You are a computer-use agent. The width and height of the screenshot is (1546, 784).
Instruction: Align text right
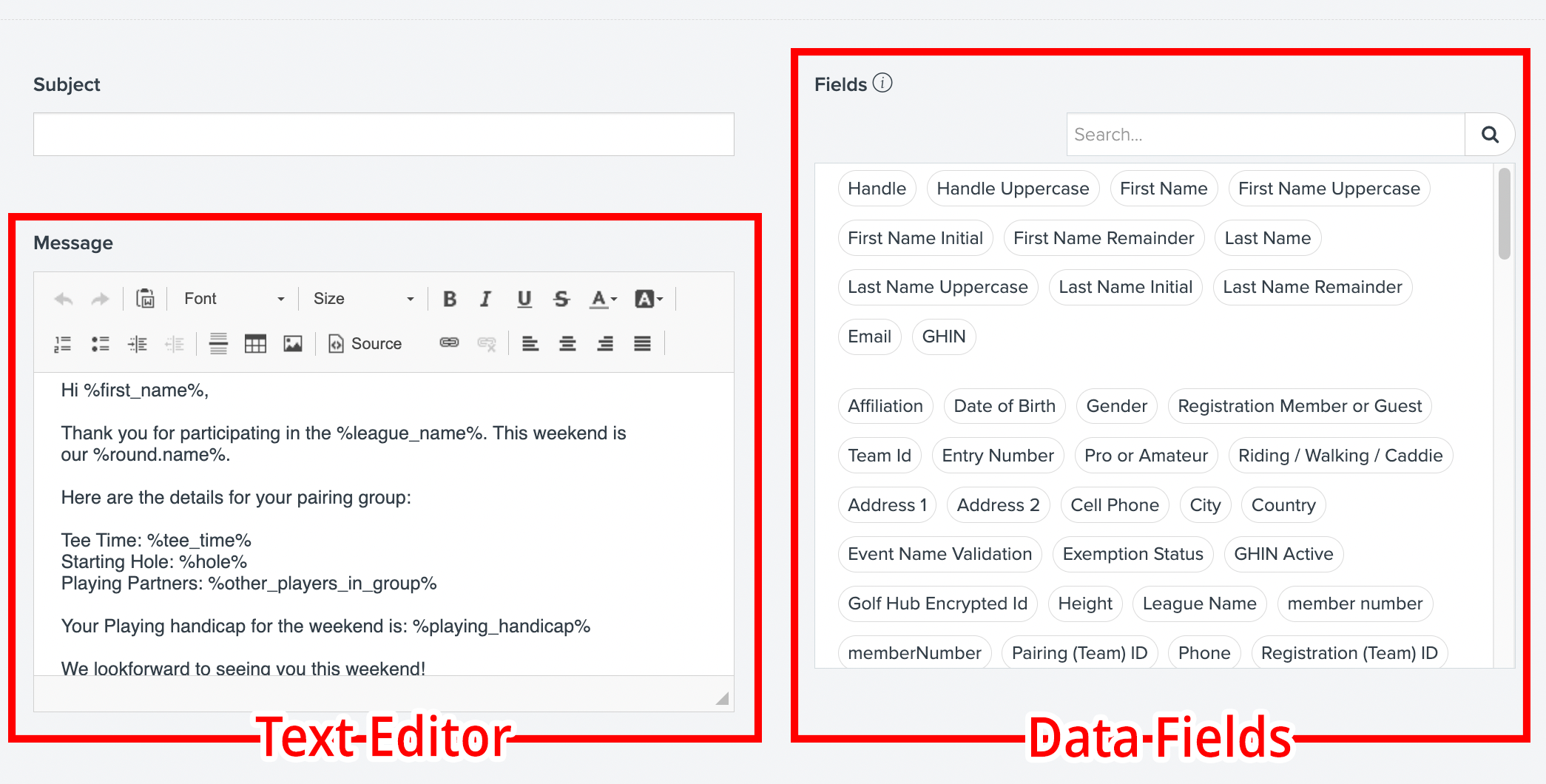tap(605, 344)
